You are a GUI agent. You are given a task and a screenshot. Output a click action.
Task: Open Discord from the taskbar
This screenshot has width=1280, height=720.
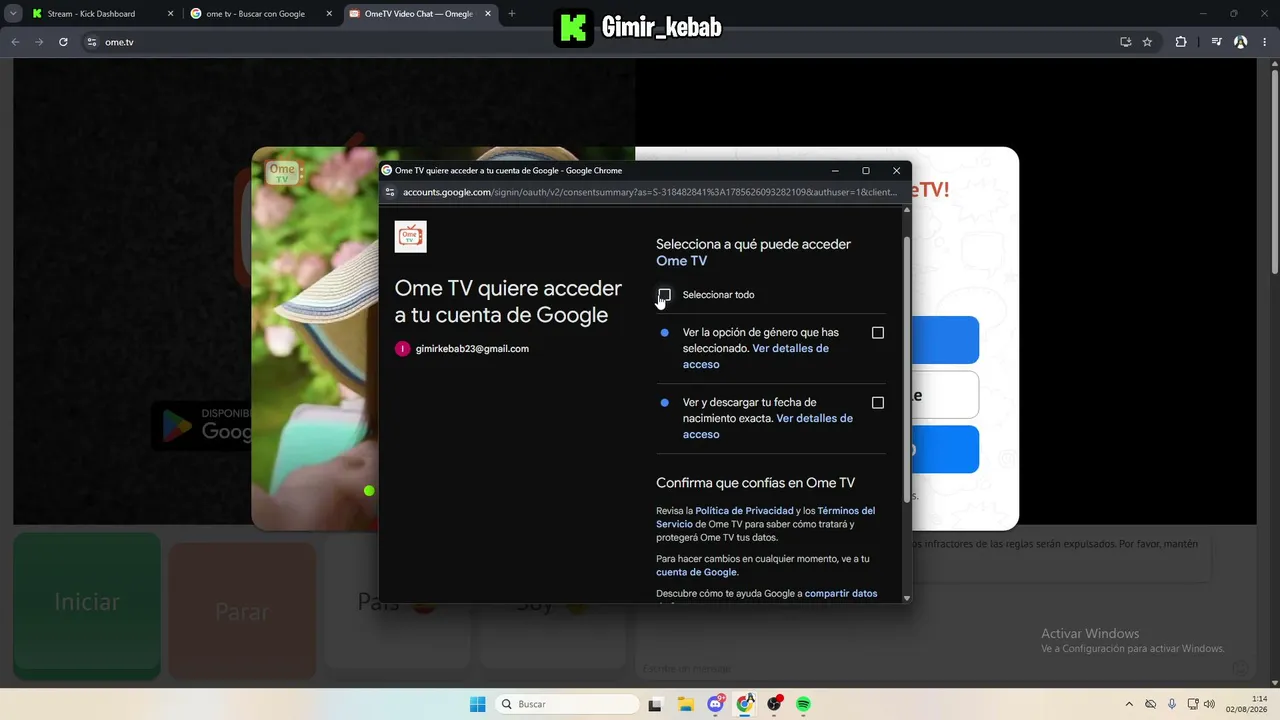click(x=715, y=704)
